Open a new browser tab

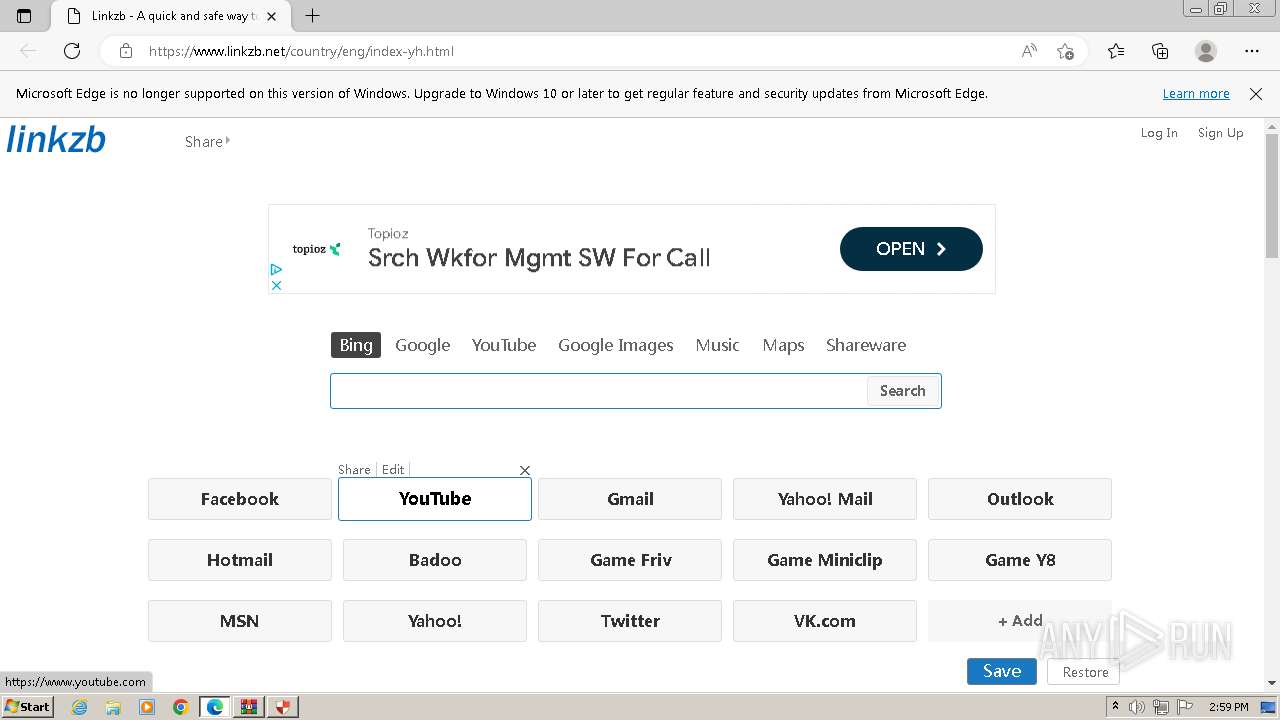pyautogui.click(x=313, y=16)
